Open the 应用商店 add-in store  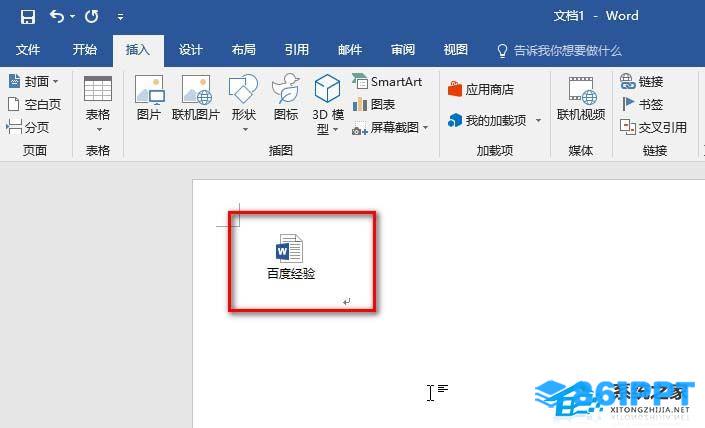(481, 89)
